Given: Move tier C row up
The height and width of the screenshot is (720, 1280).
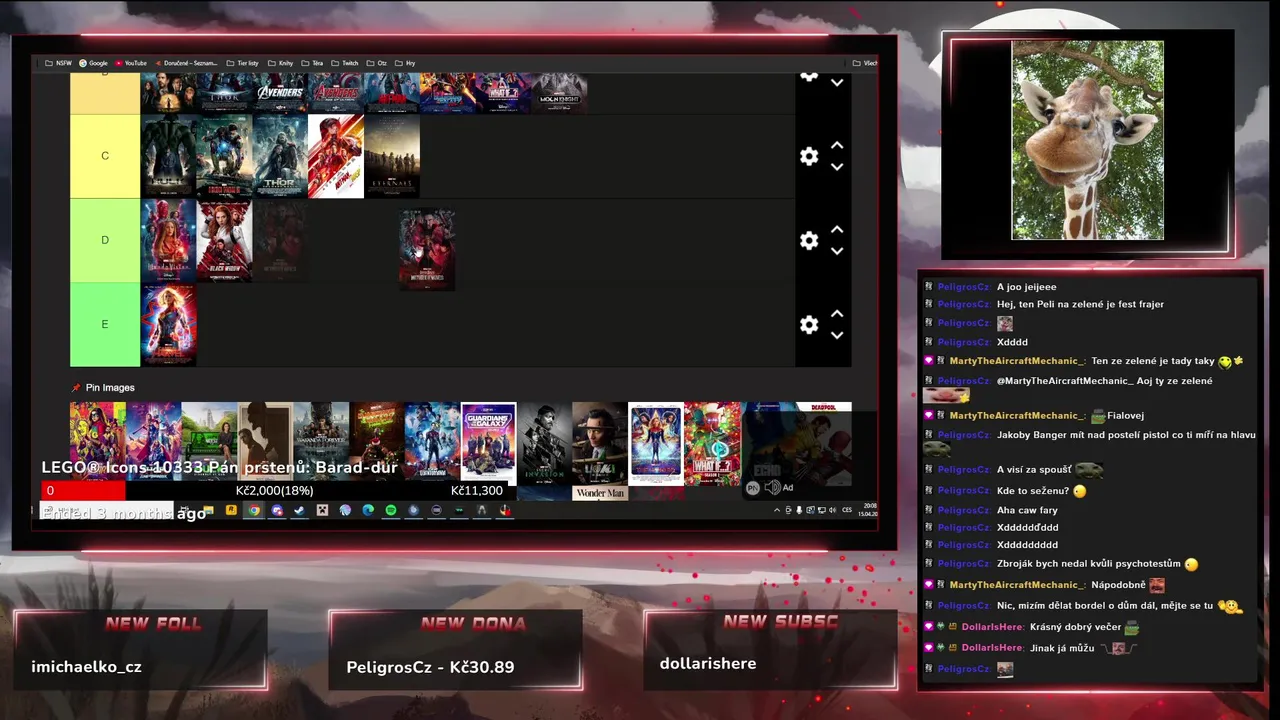Looking at the screenshot, I should click(x=837, y=146).
